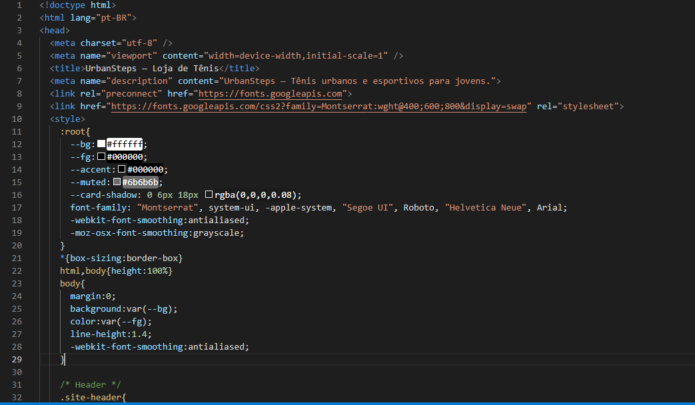Click the white --bg color swatch
695x405 pixels.
(101, 144)
